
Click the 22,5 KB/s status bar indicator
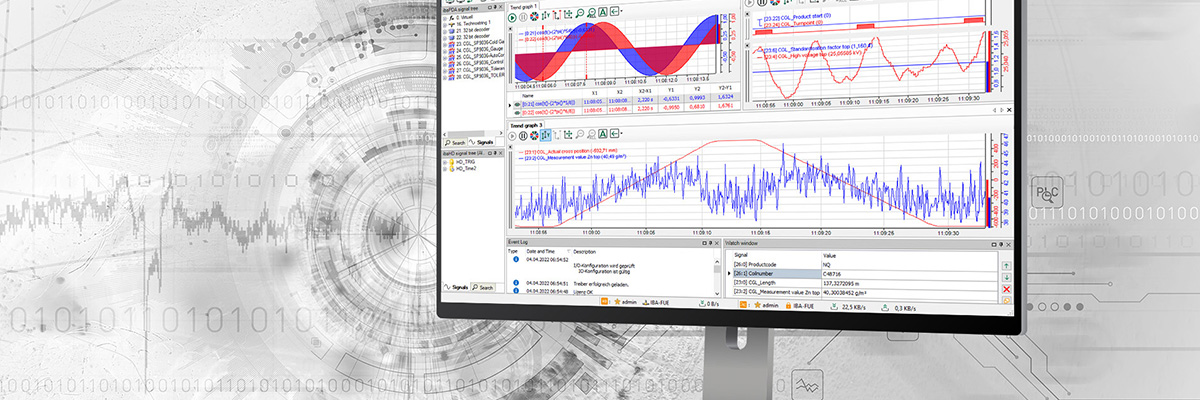click(x=846, y=307)
